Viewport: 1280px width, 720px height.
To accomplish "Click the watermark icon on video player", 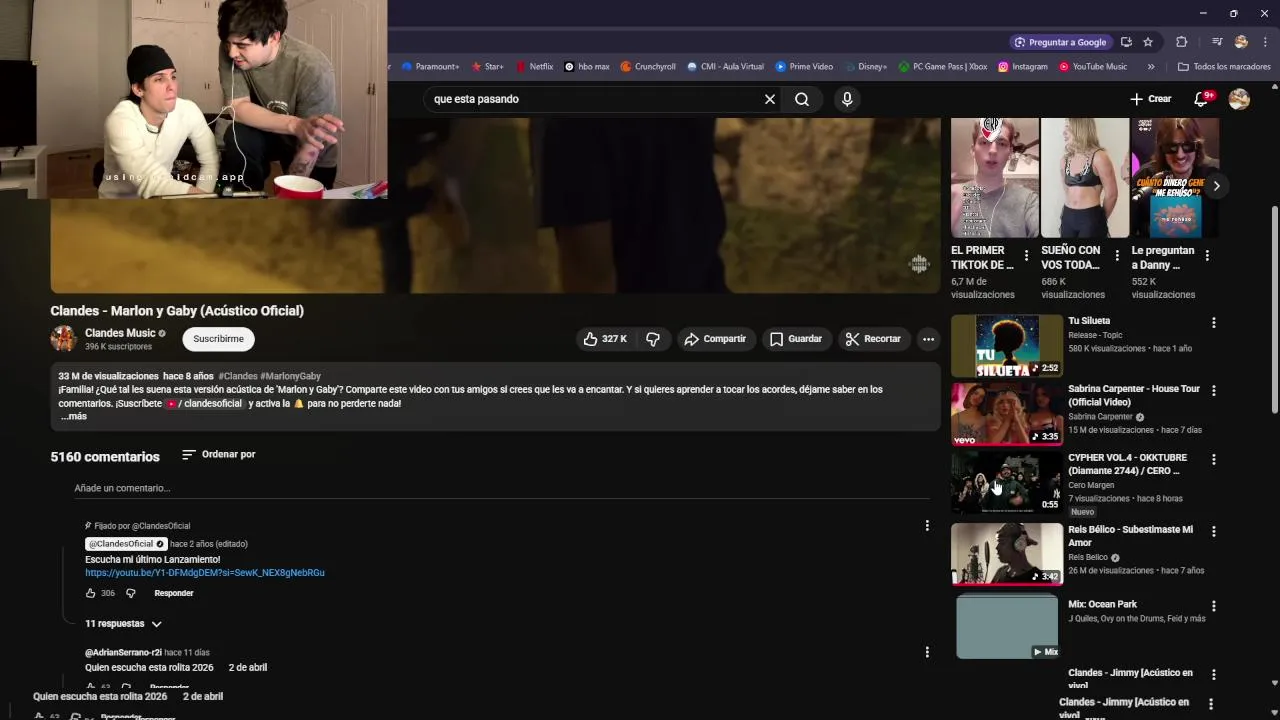I will pos(918,264).
